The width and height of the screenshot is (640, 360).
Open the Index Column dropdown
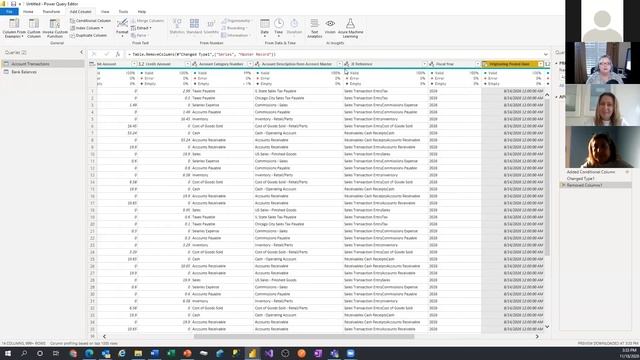click(x=87, y=28)
